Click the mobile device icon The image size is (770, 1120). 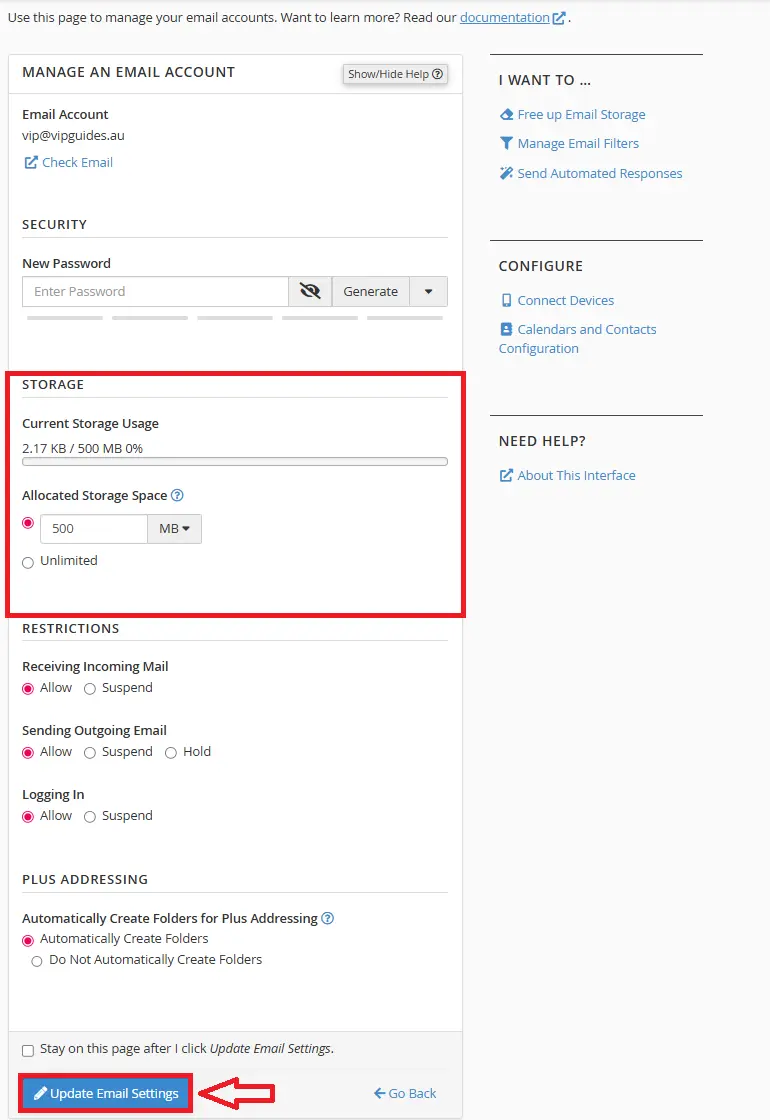(506, 301)
